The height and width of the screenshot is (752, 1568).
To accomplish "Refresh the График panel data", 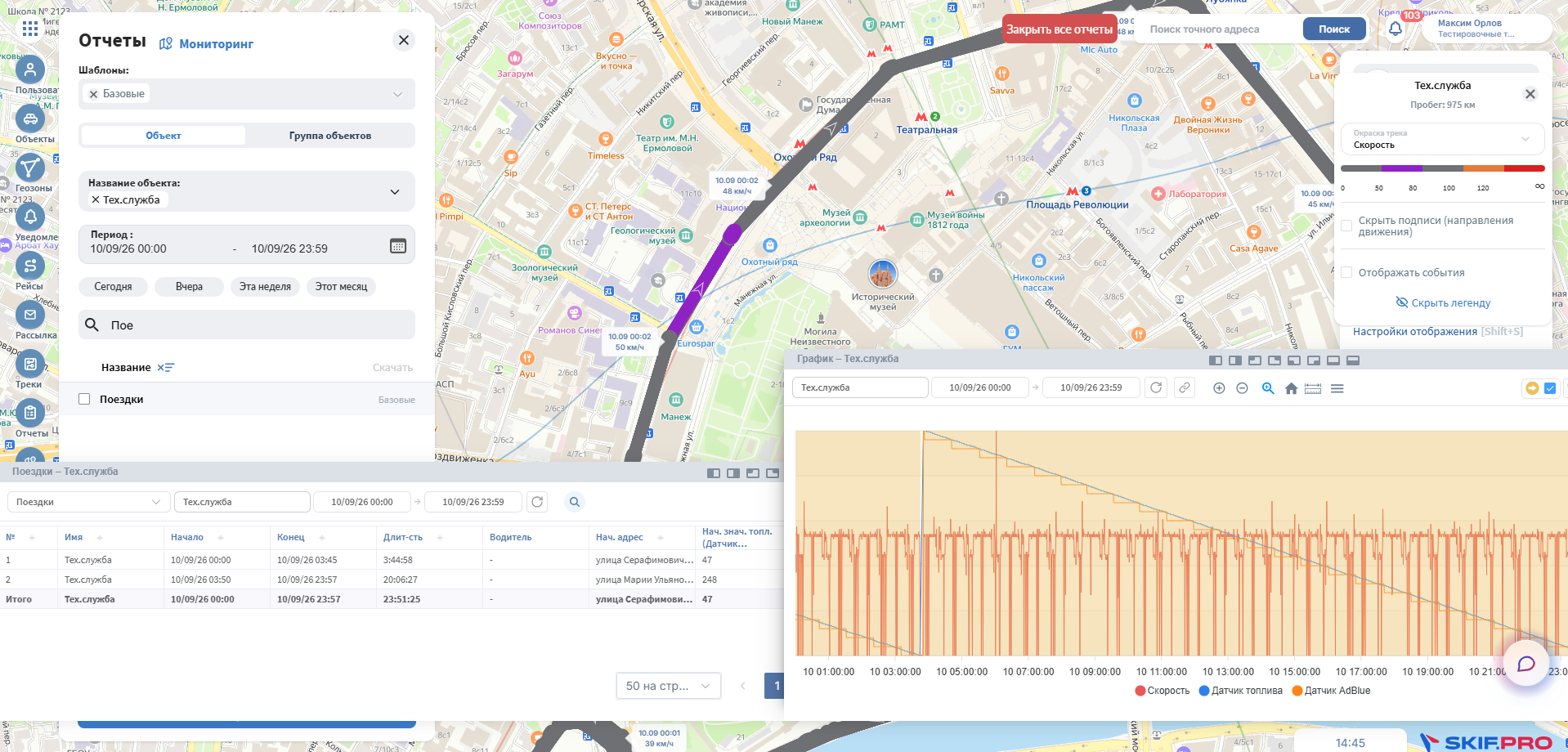I will click(1156, 387).
